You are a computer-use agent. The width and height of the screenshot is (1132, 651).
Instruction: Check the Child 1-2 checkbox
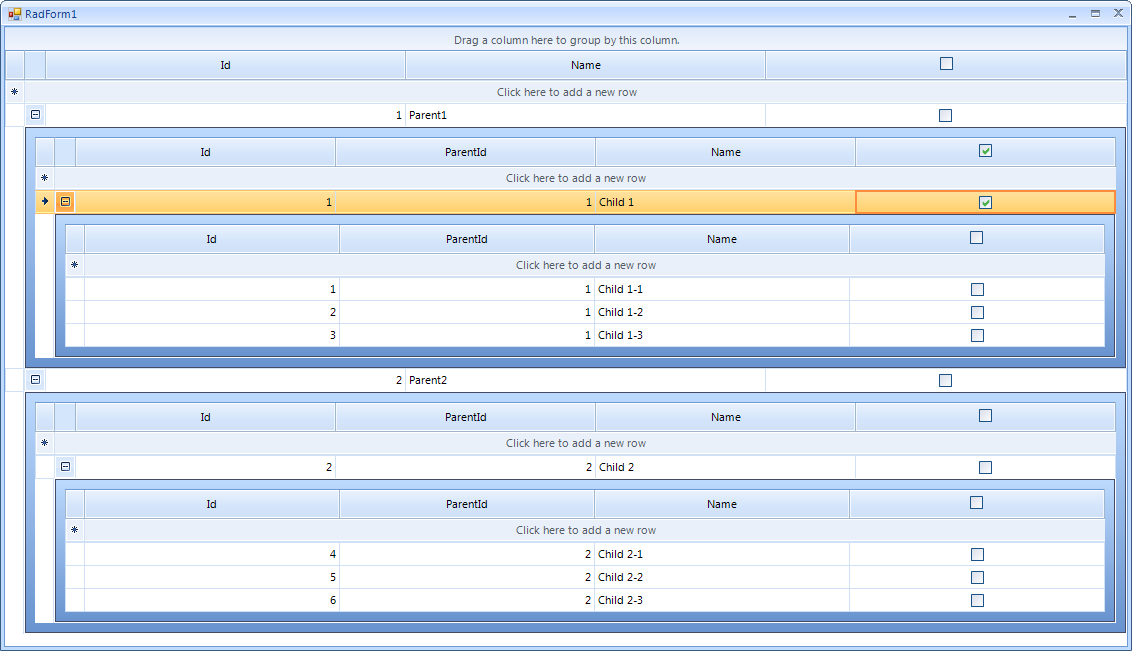pyautogui.click(x=978, y=313)
